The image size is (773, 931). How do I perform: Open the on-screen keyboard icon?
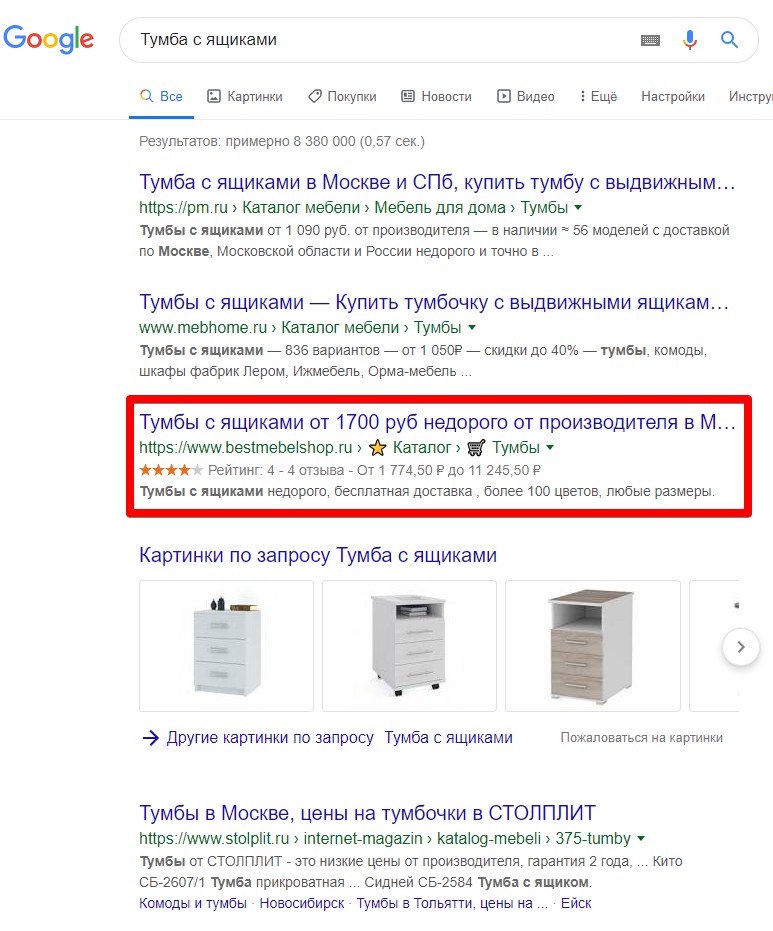coord(650,41)
